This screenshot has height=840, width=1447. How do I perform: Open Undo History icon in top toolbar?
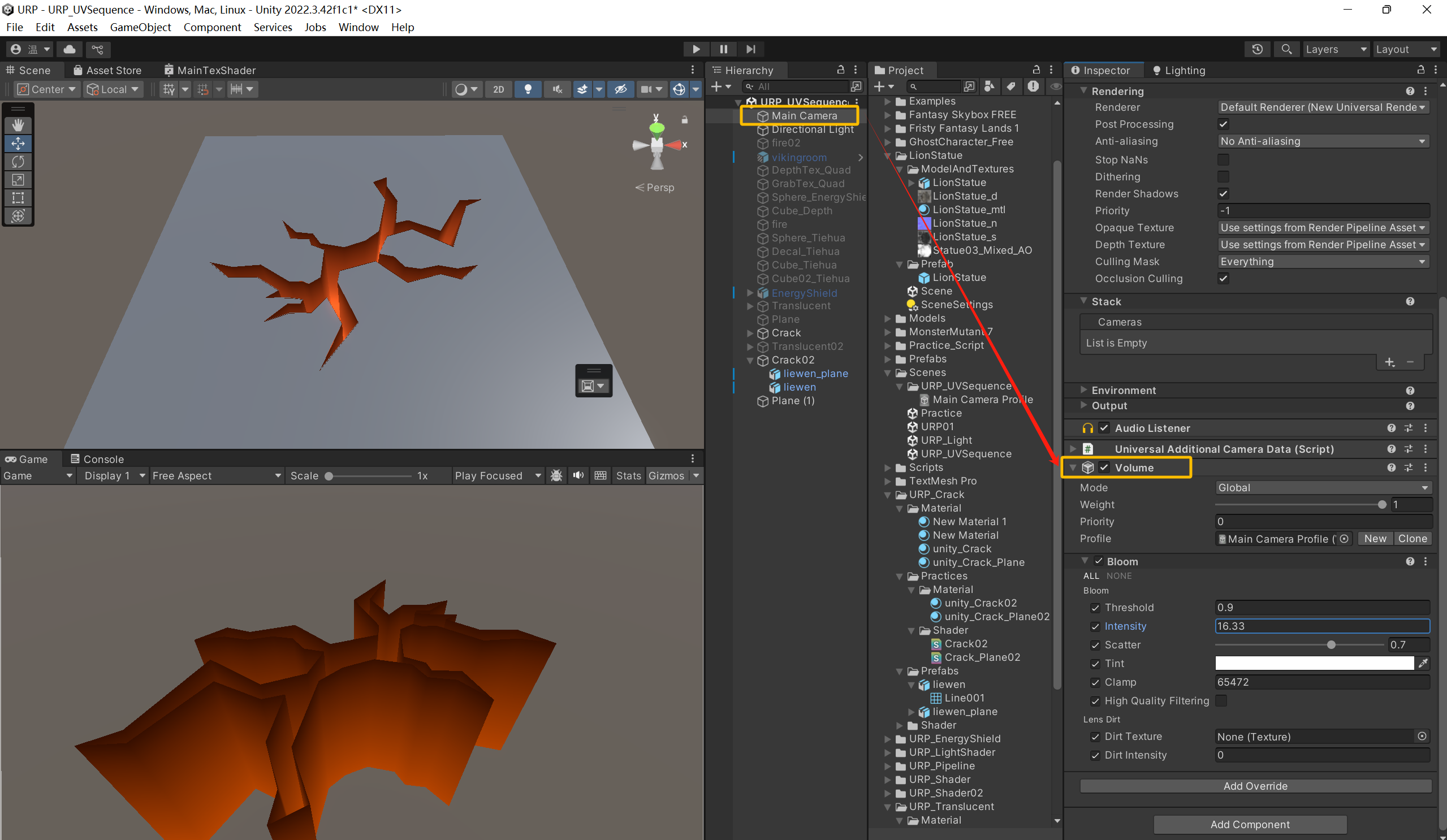coord(1257,49)
